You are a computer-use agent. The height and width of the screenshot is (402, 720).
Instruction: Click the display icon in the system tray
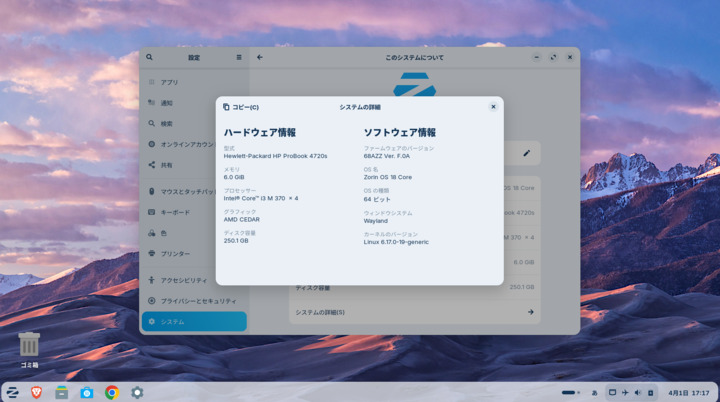[612, 393]
